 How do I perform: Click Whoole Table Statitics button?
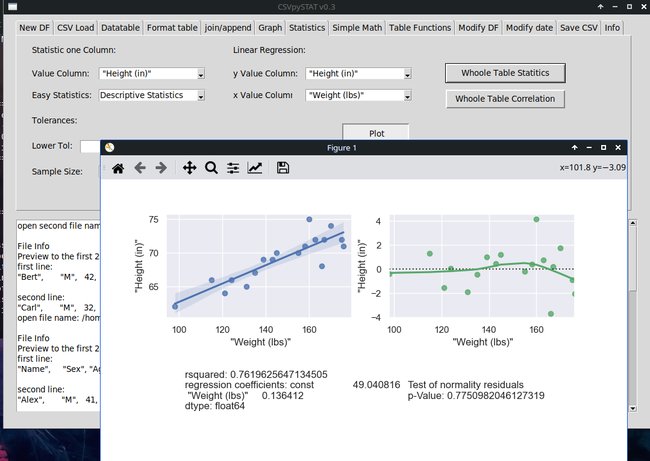505,73
